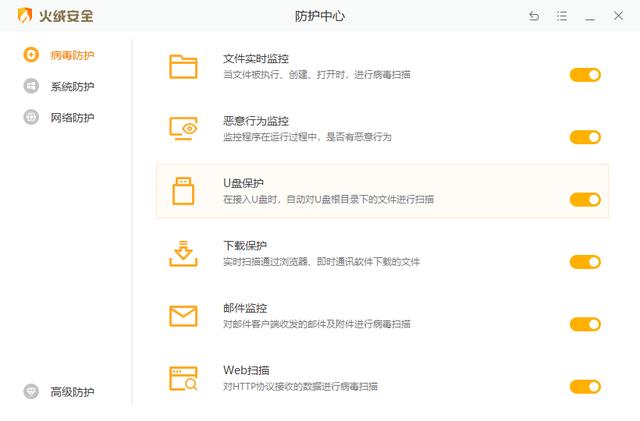
Task: Click the envelope icon for 邮件监控
Action: click(x=183, y=316)
